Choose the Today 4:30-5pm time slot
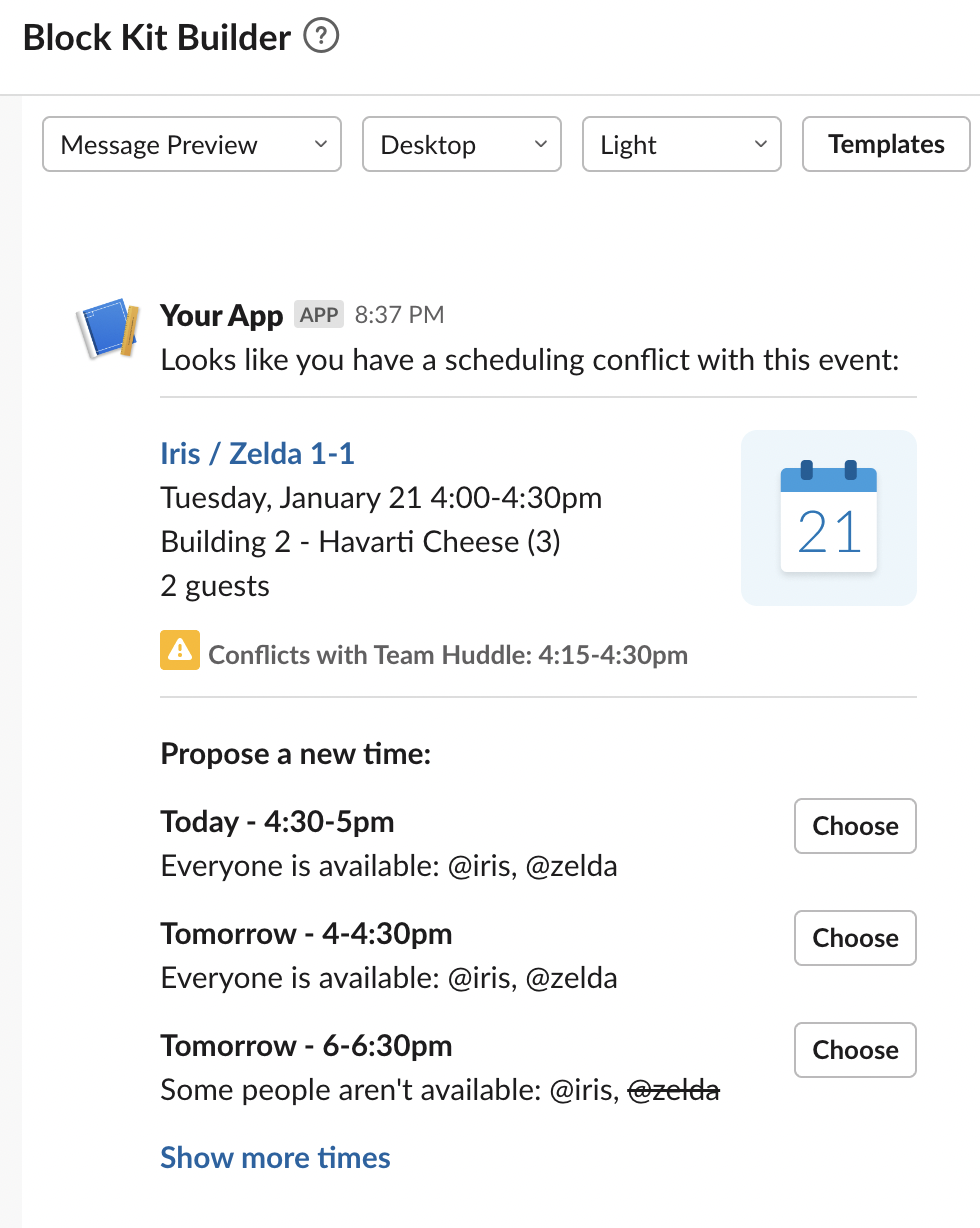This screenshot has width=980, height=1228. (x=855, y=826)
